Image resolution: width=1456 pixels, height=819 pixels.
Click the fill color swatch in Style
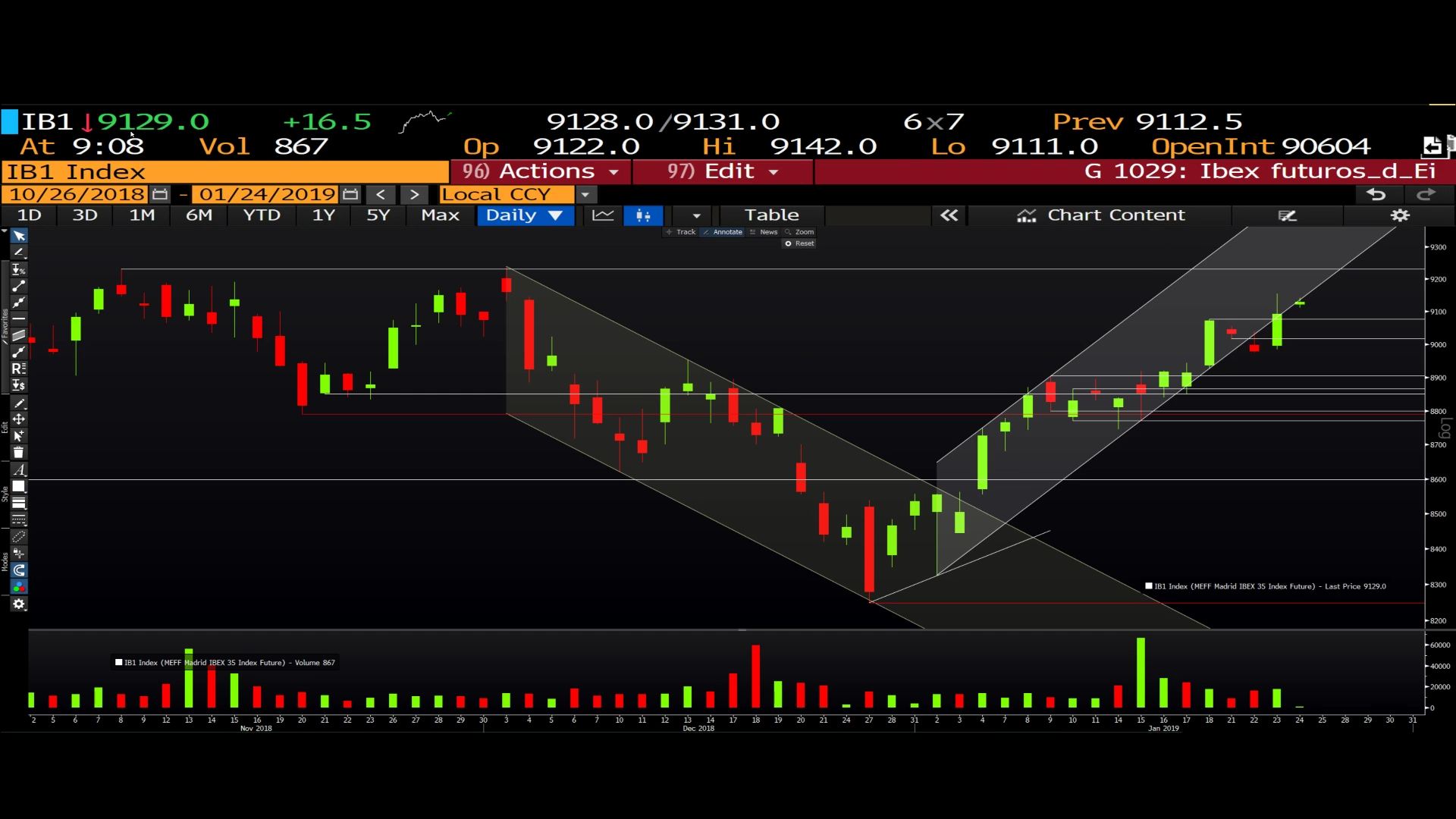(x=19, y=487)
